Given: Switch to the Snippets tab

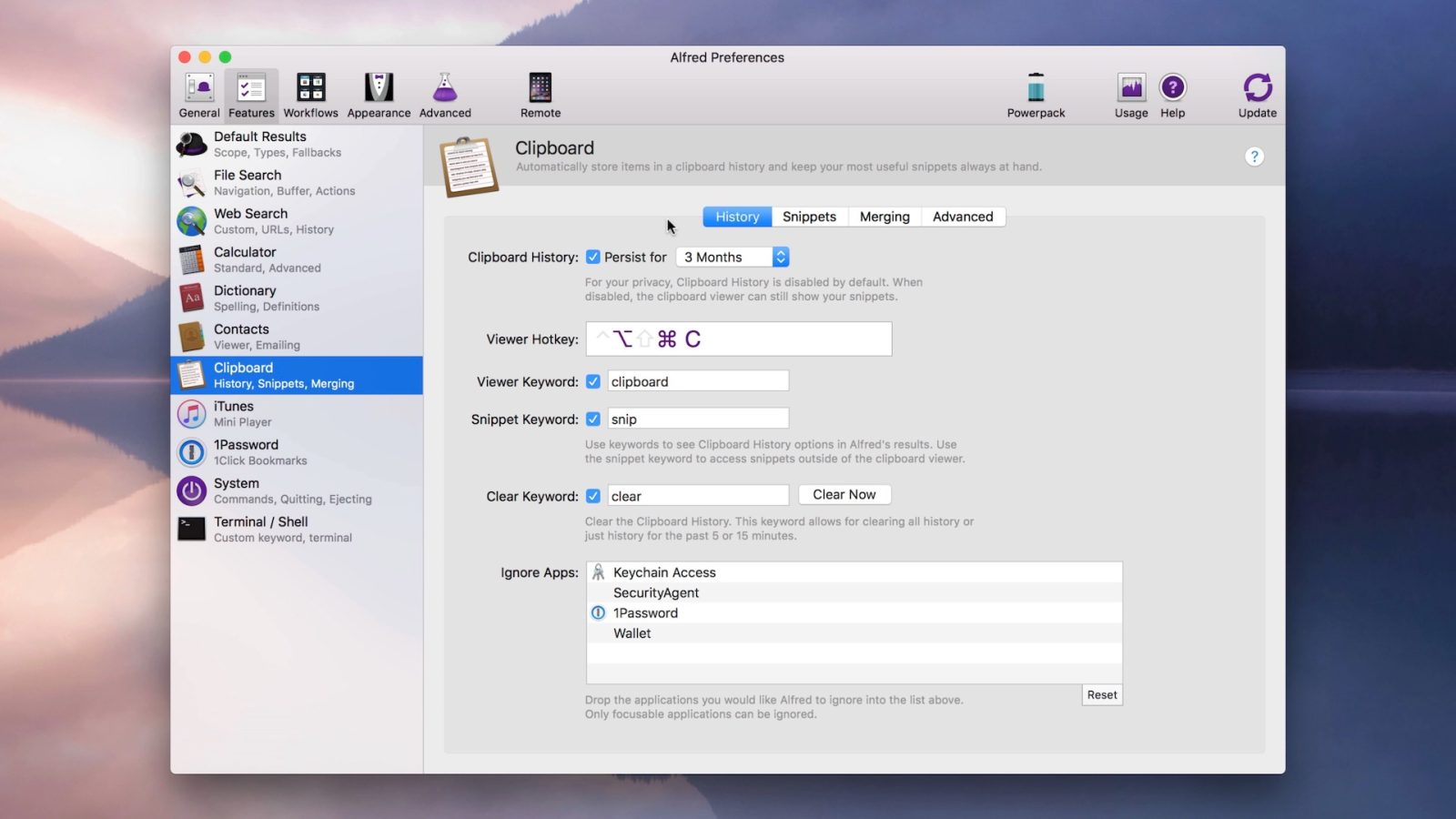Looking at the screenshot, I should (809, 217).
